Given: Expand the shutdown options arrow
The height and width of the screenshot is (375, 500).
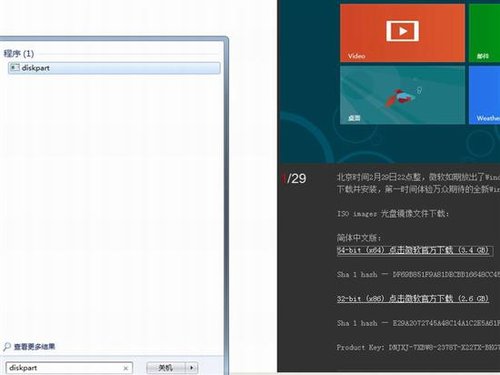Looking at the screenshot, I should (x=192, y=368).
